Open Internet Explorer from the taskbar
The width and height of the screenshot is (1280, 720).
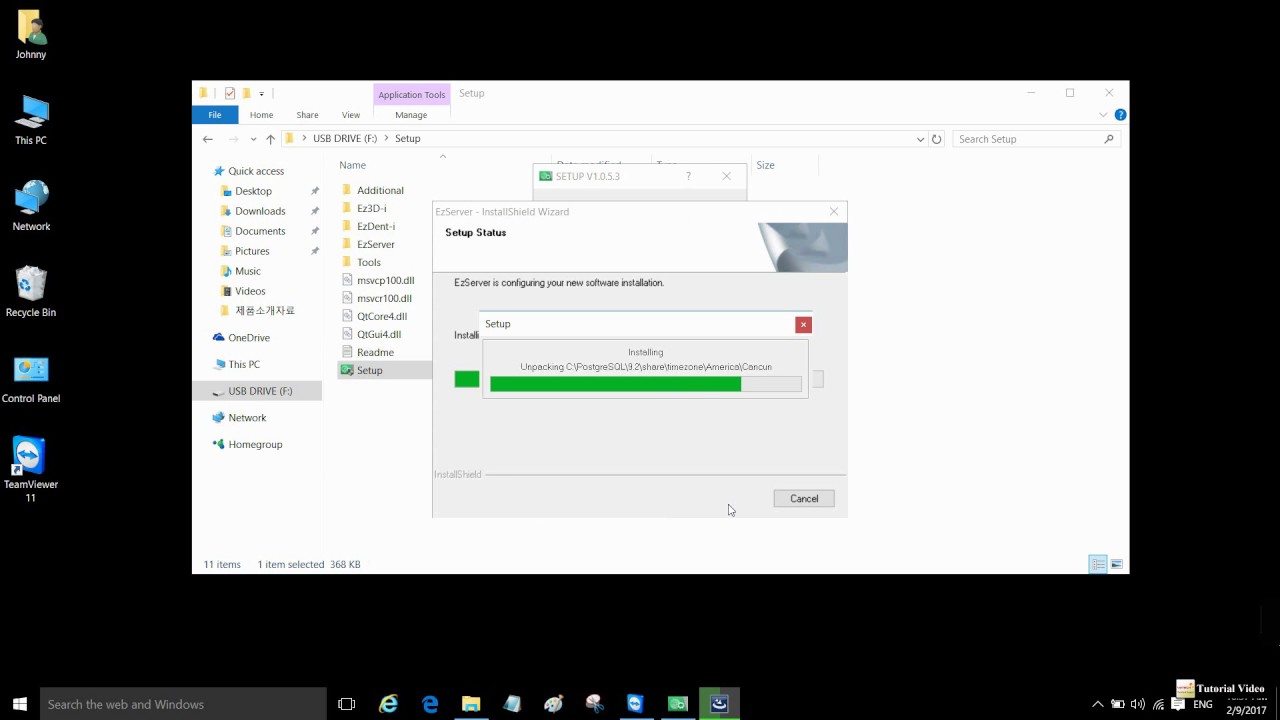click(x=389, y=704)
